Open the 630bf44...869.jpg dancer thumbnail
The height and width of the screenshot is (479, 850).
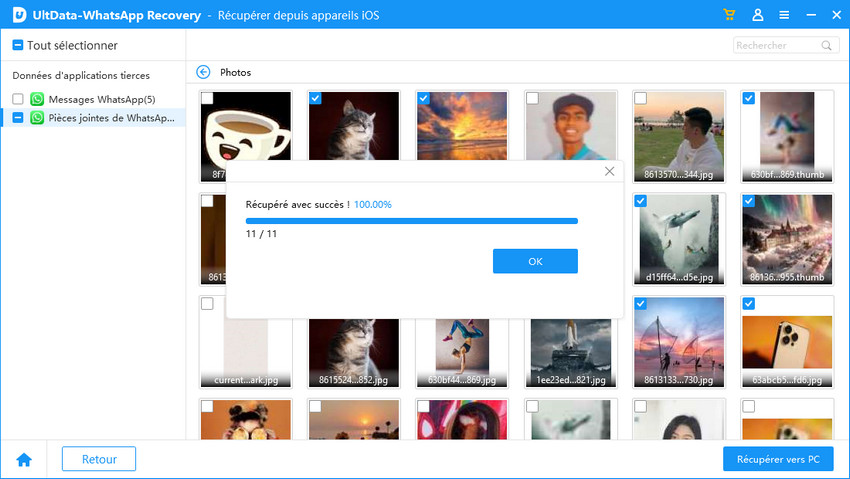click(x=462, y=352)
